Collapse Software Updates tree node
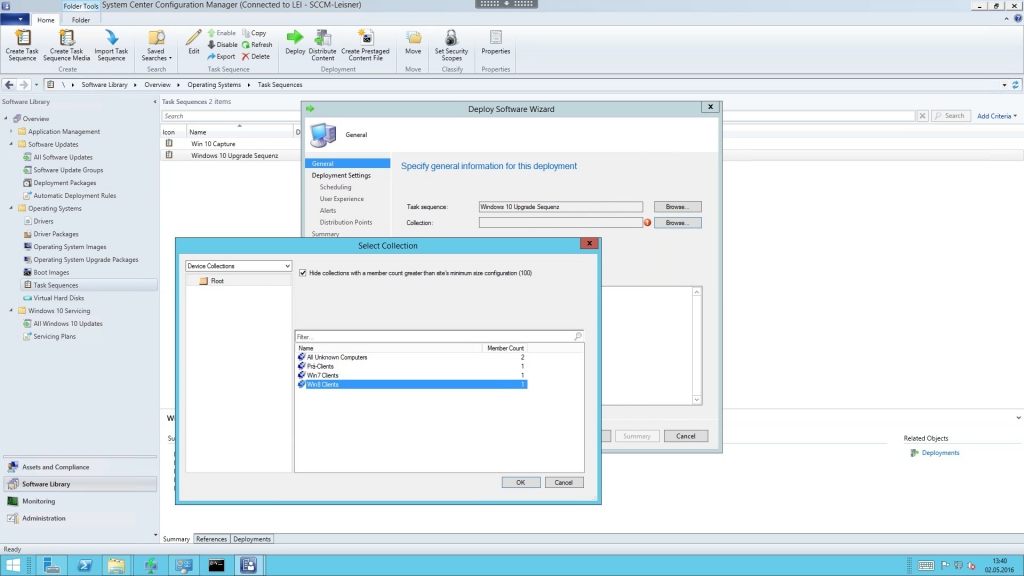The height and width of the screenshot is (576, 1024). click(x=11, y=144)
